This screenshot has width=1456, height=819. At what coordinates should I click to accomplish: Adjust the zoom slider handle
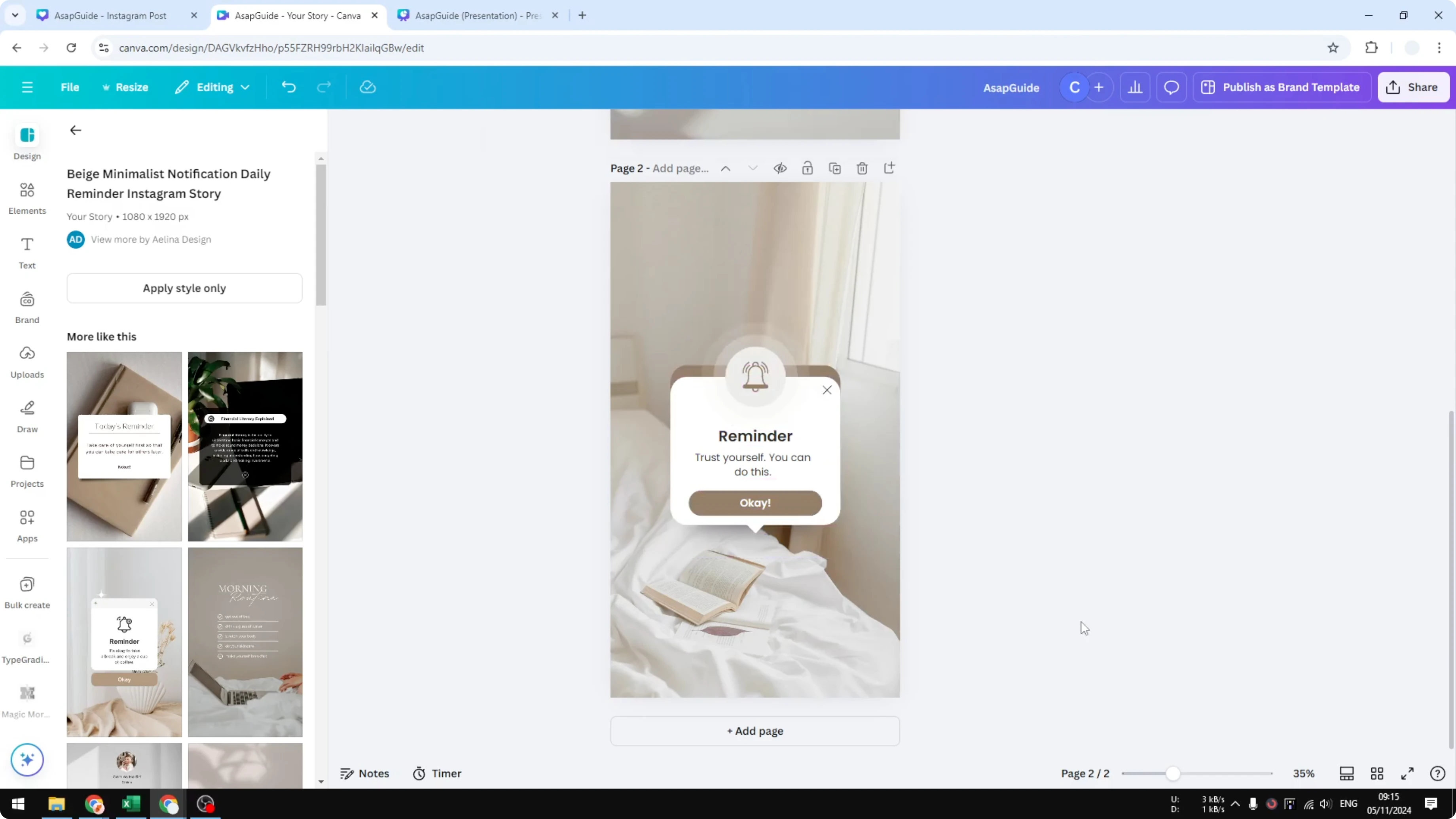click(1174, 773)
